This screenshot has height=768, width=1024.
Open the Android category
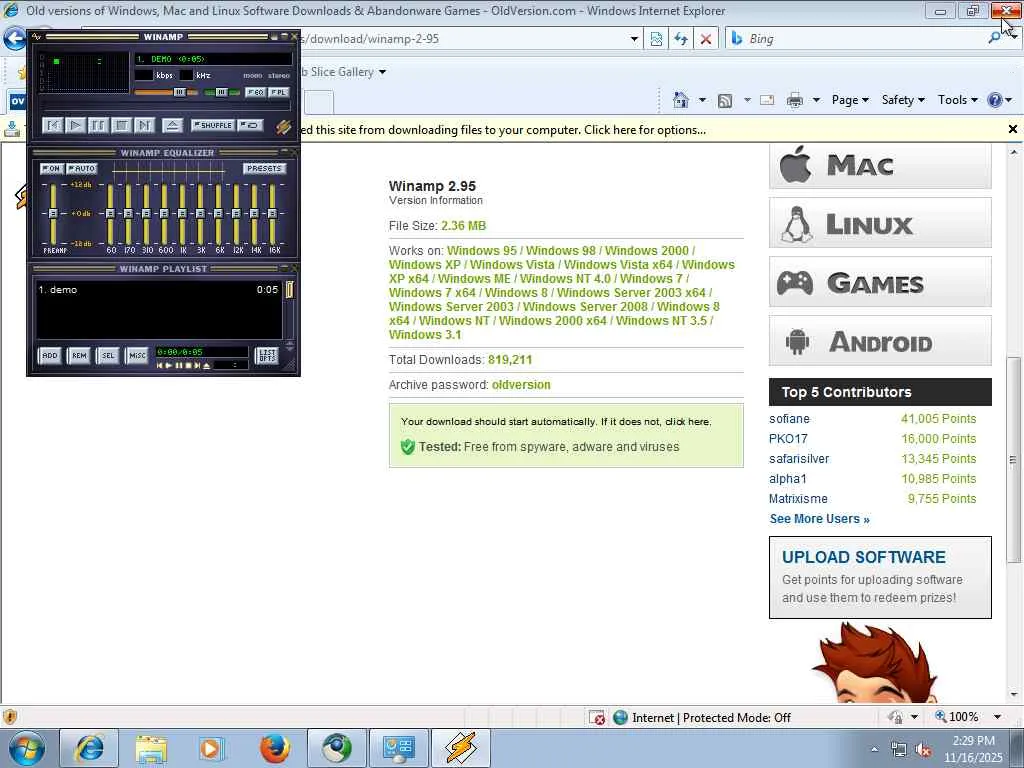(x=880, y=341)
